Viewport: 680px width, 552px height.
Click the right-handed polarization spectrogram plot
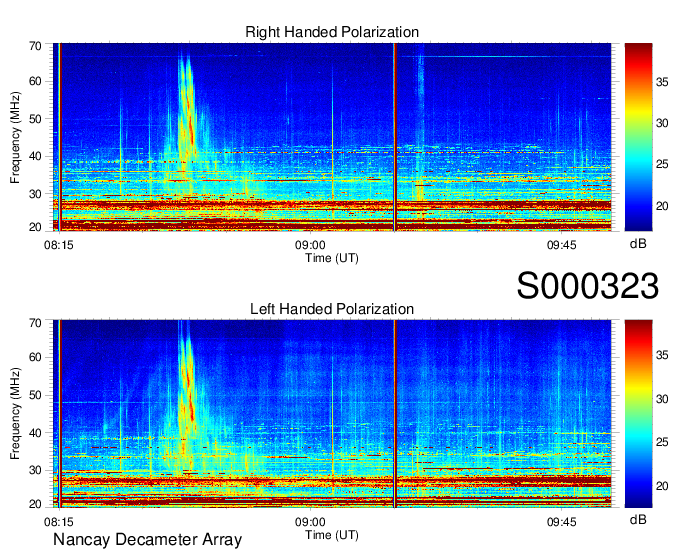332,137
